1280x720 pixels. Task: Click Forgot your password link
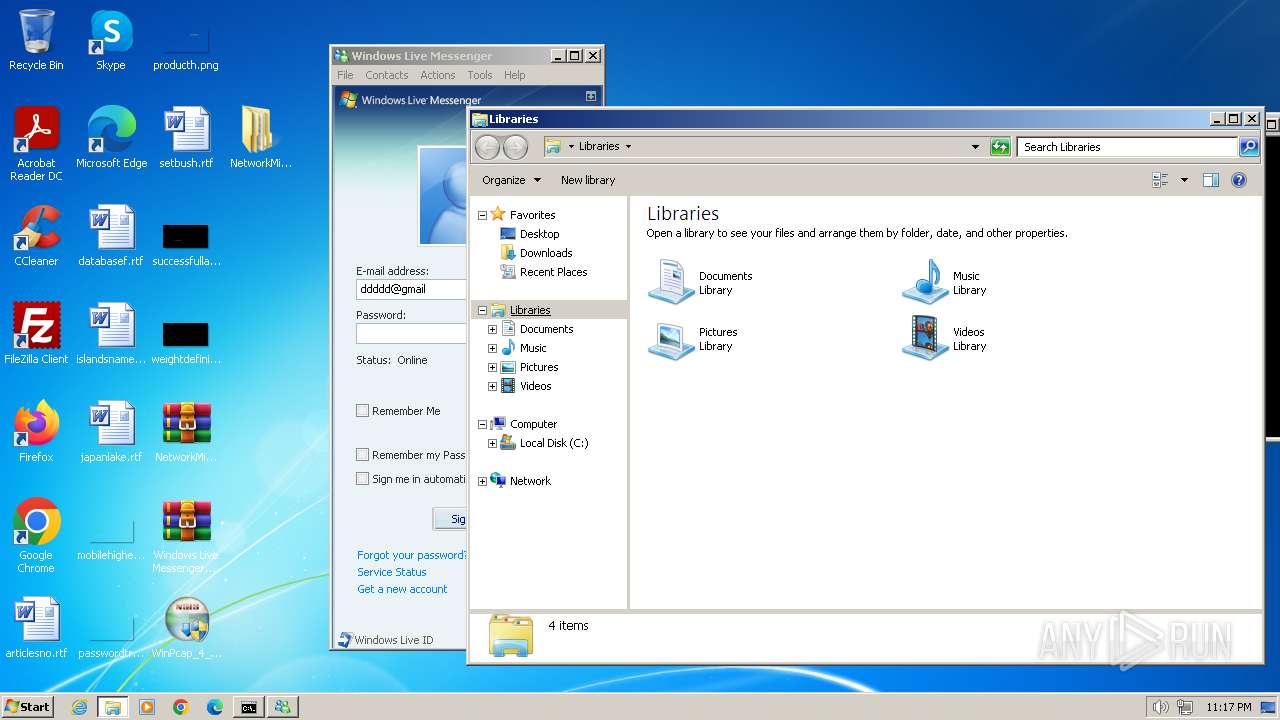[411, 555]
